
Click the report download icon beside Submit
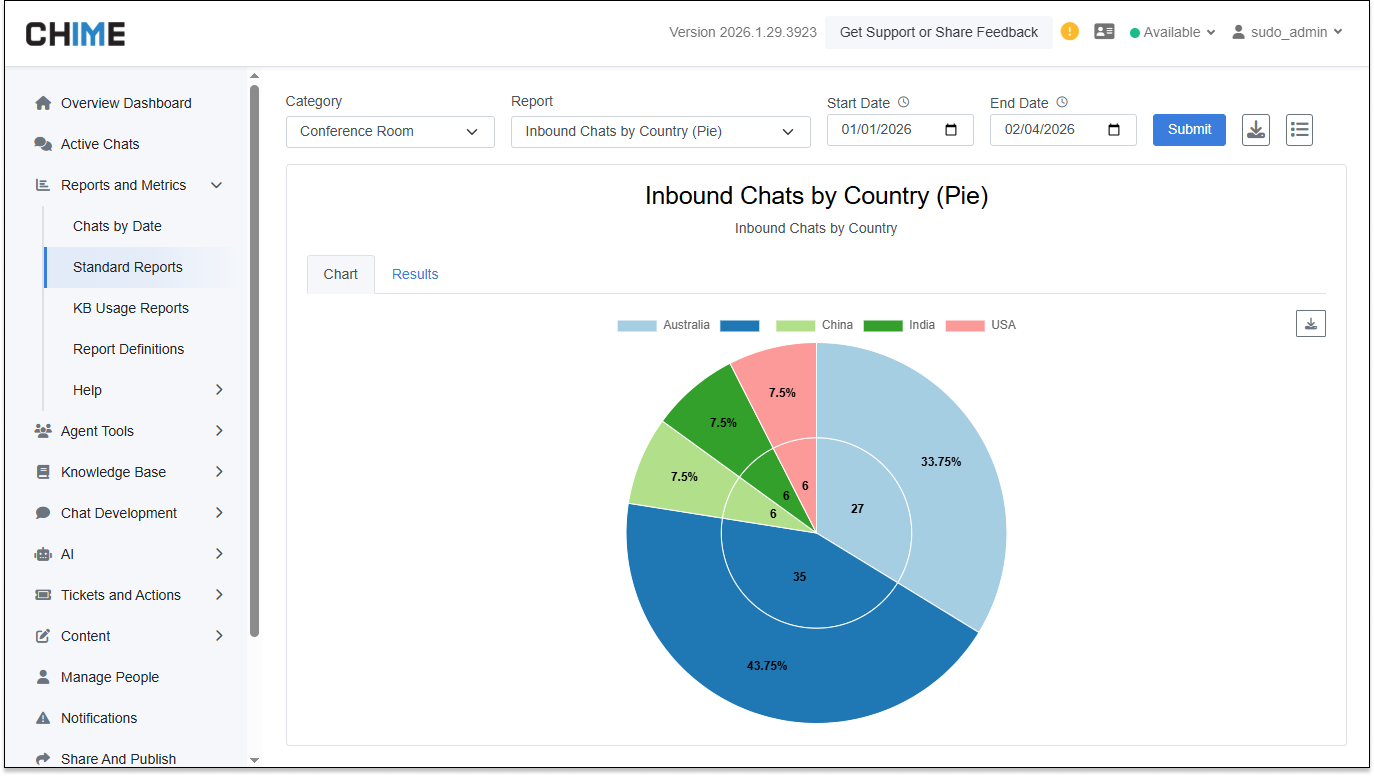(1256, 130)
